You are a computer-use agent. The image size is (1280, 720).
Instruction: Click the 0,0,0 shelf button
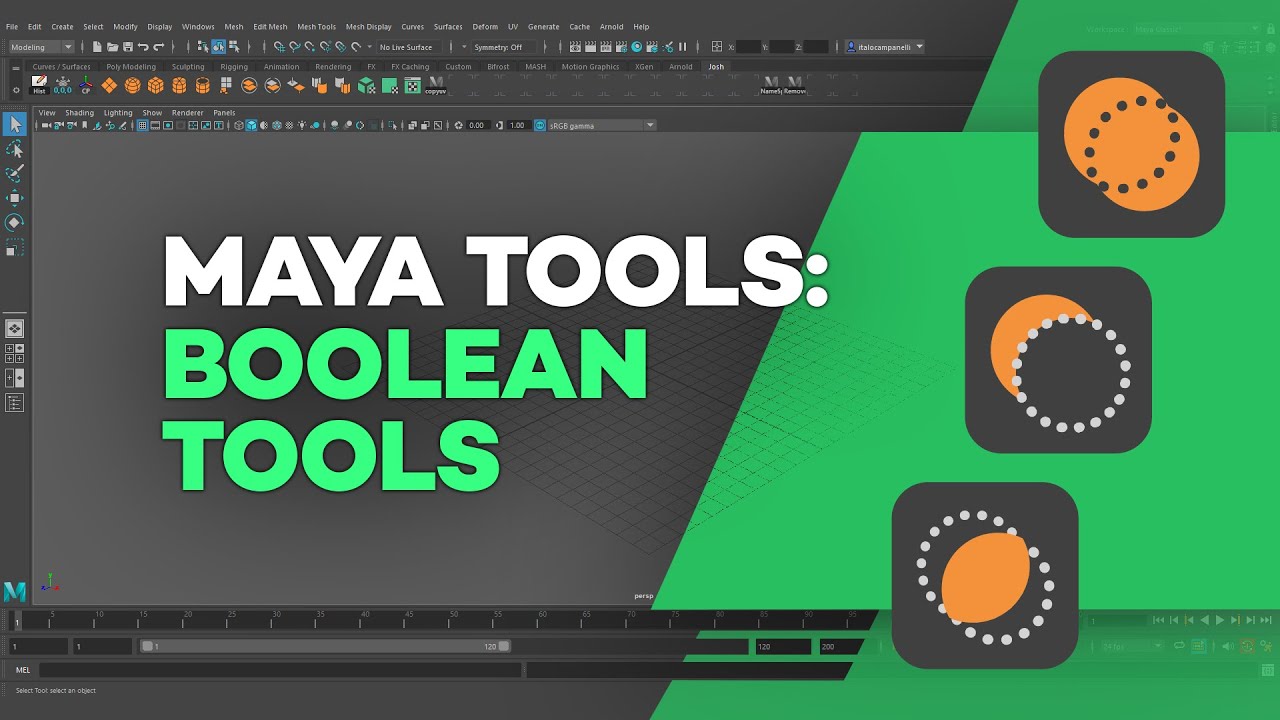(63, 85)
